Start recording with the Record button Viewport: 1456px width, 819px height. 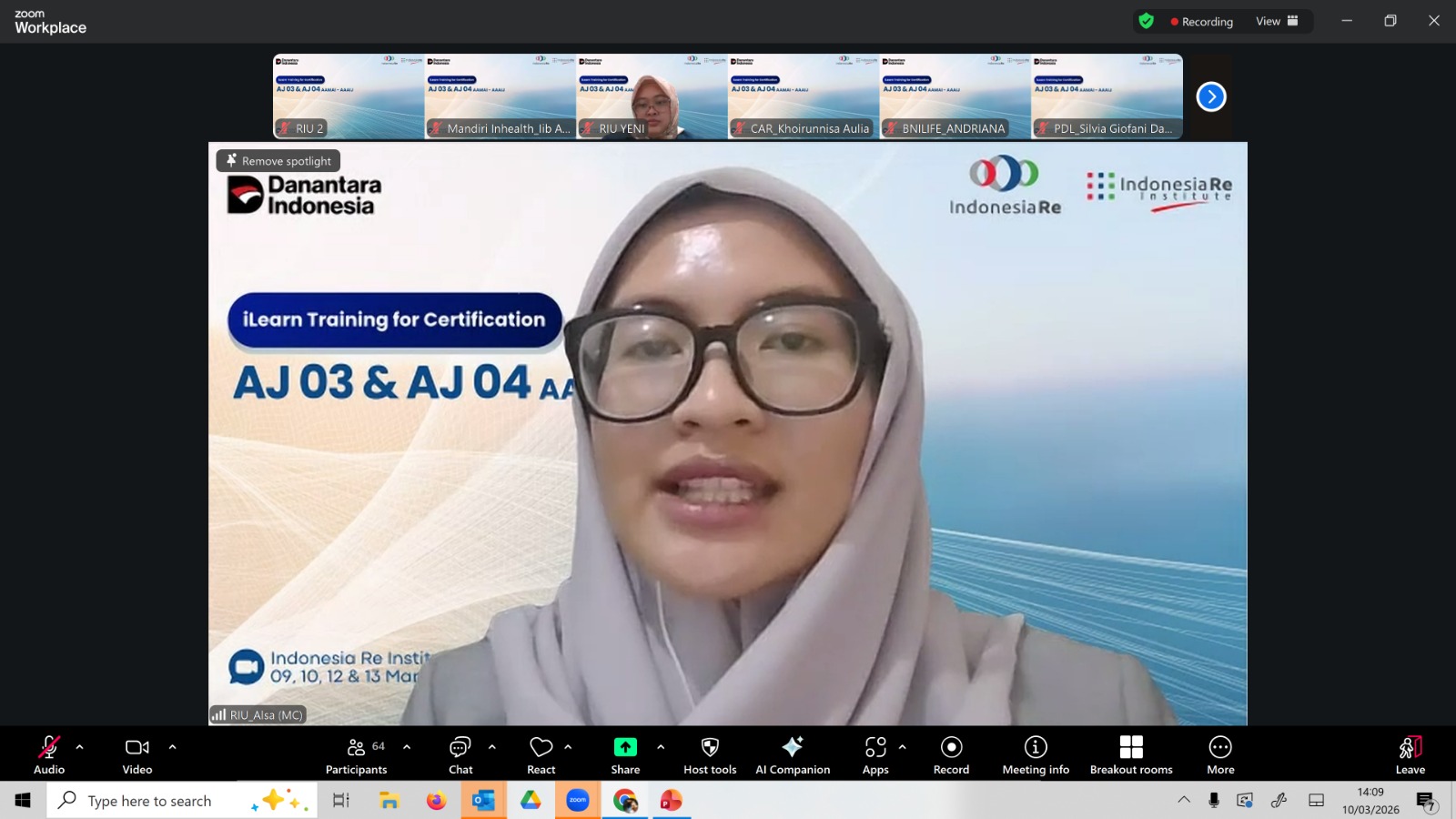pyautogui.click(x=951, y=755)
